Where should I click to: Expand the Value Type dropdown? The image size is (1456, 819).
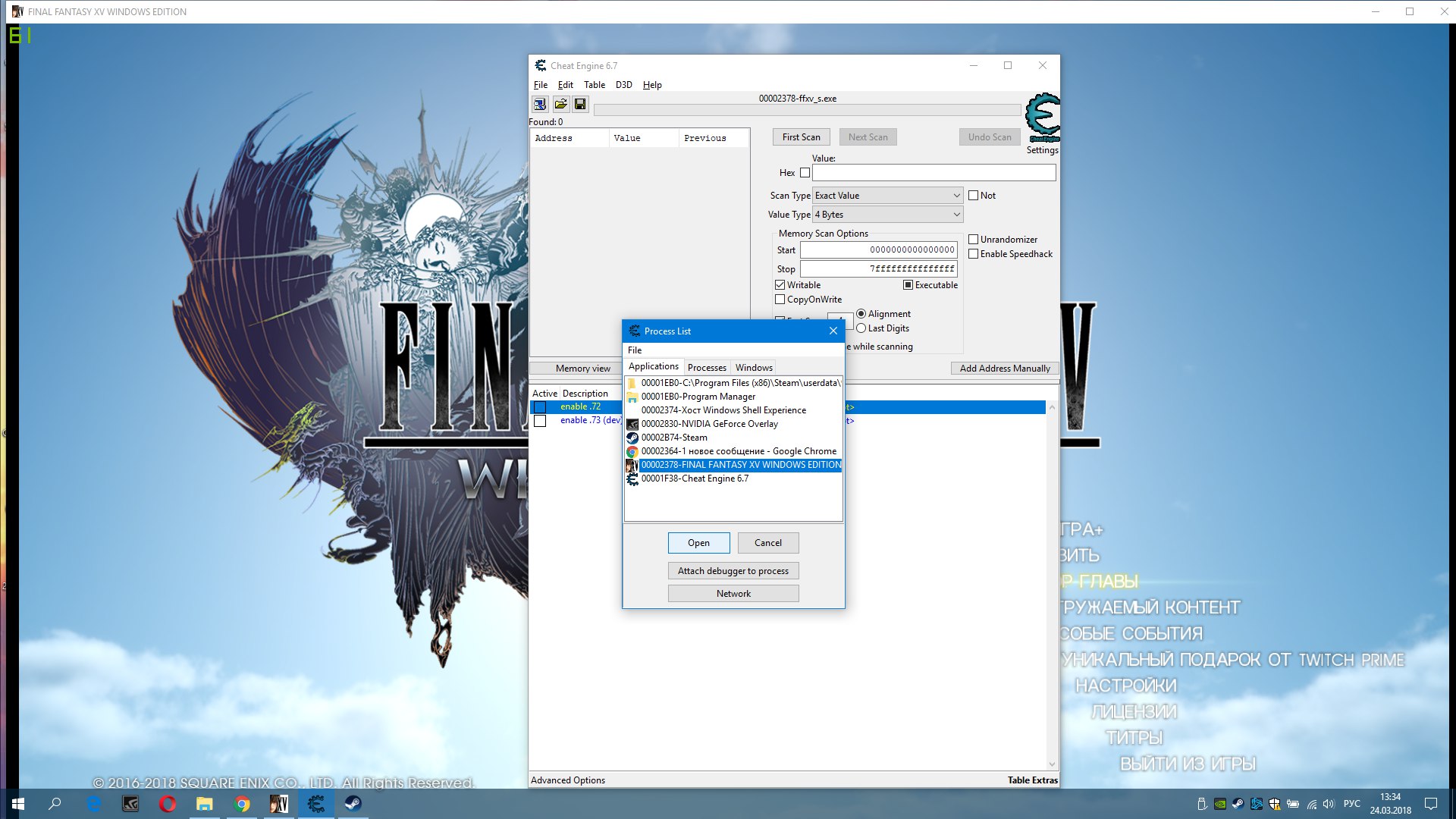887,215
